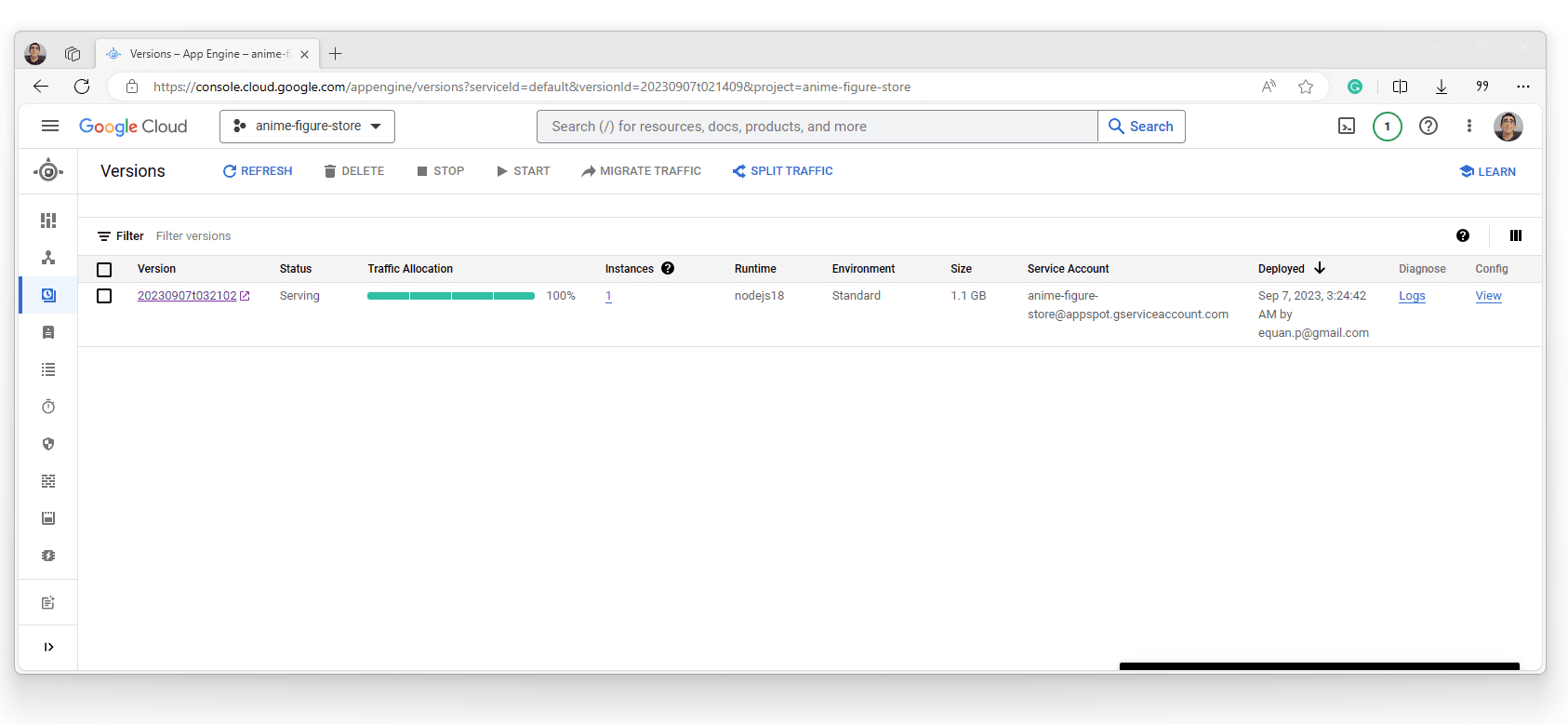Click REFRESH in the Versions toolbar
Viewport: 1568px width, 724px height.
pos(258,171)
